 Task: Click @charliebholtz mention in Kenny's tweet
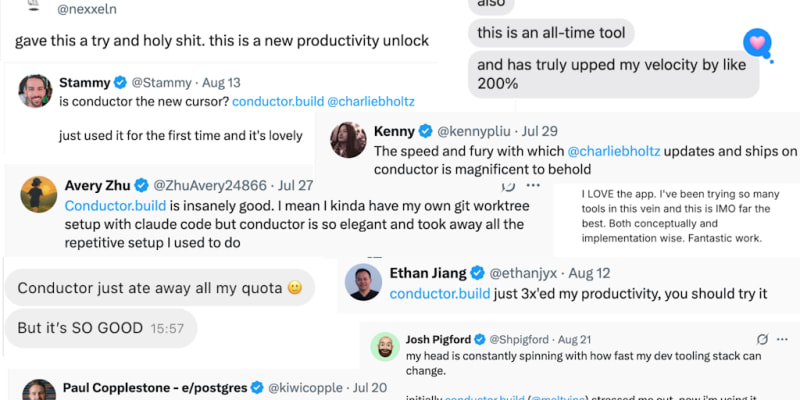tap(614, 151)
